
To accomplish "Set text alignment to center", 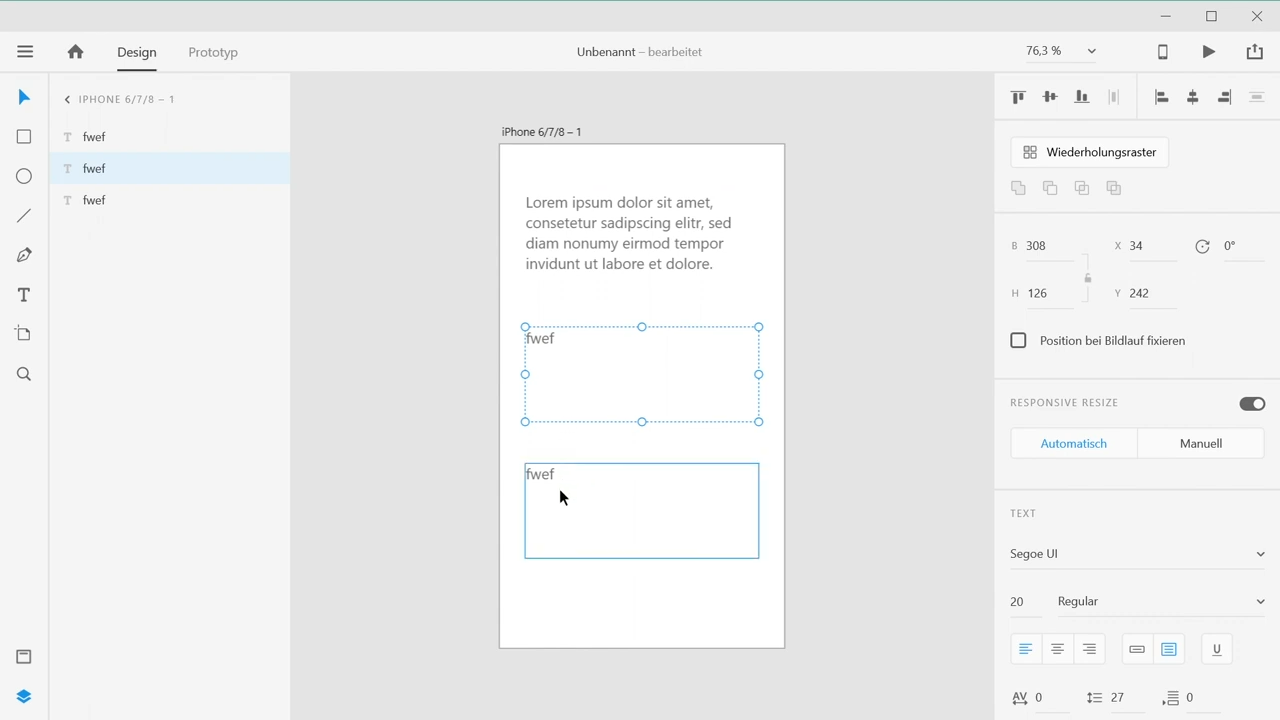I will pyautogui.click(x=1057, y=650).
